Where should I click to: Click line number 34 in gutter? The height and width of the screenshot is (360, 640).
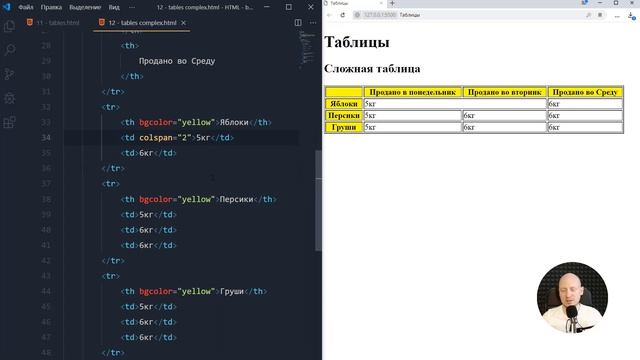46,138
